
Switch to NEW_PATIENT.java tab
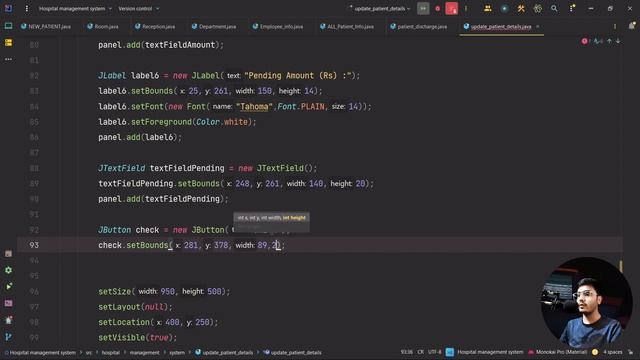click(x=46, y=27)
